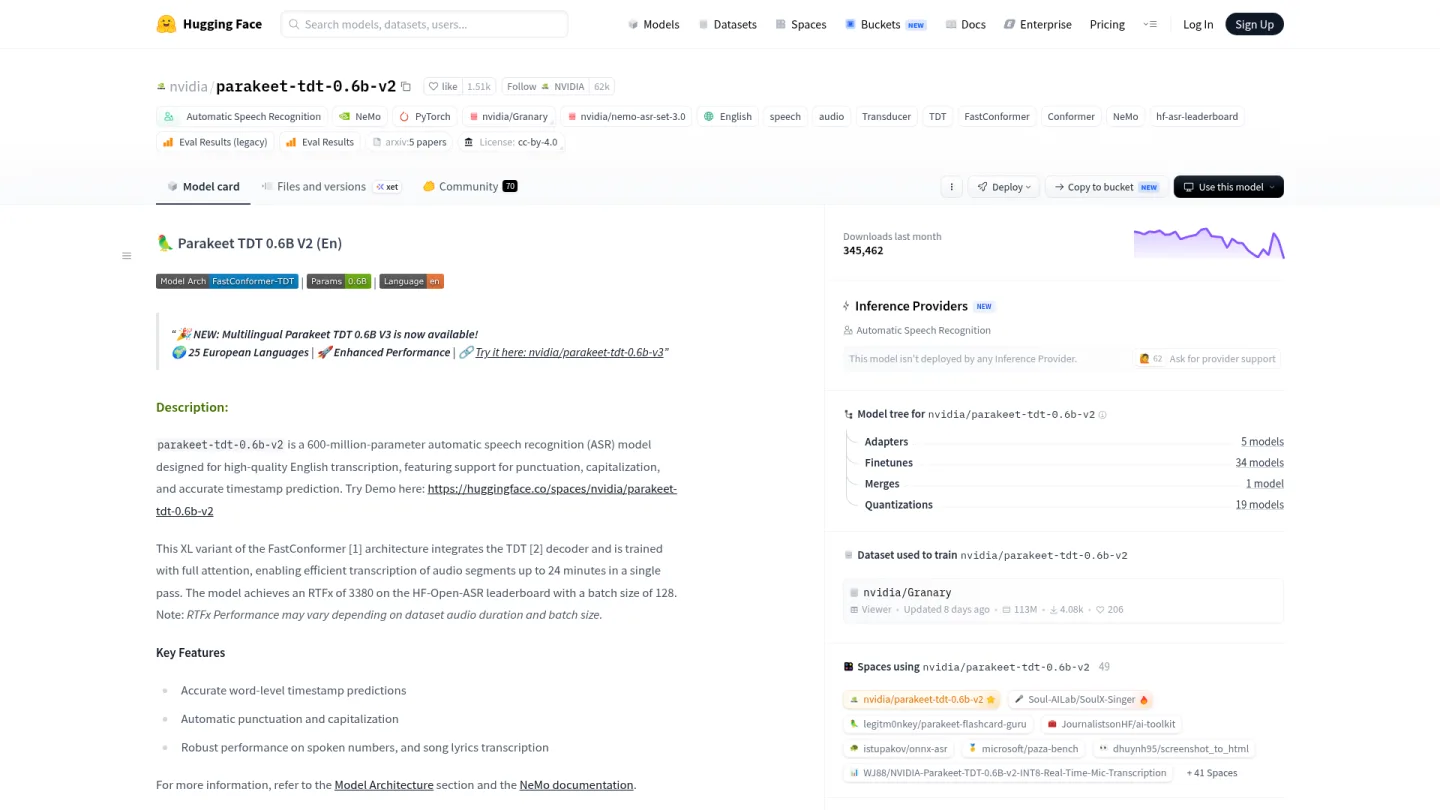Expand the Deploy dropdown
This screenshot has height=810, width=1440.
click(1004, 187)
